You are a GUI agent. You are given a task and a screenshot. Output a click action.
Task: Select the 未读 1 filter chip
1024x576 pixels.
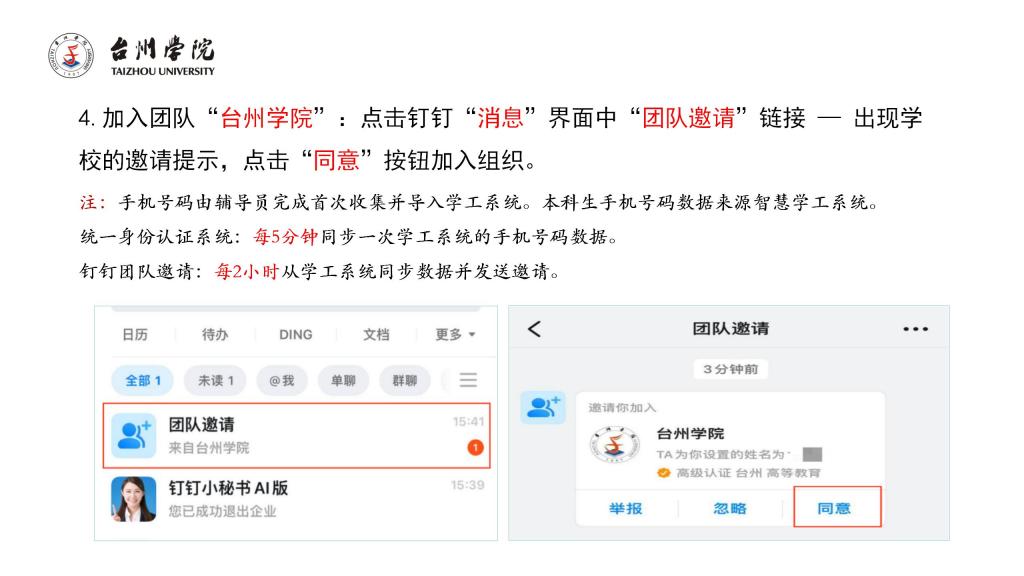click(215, 380)
